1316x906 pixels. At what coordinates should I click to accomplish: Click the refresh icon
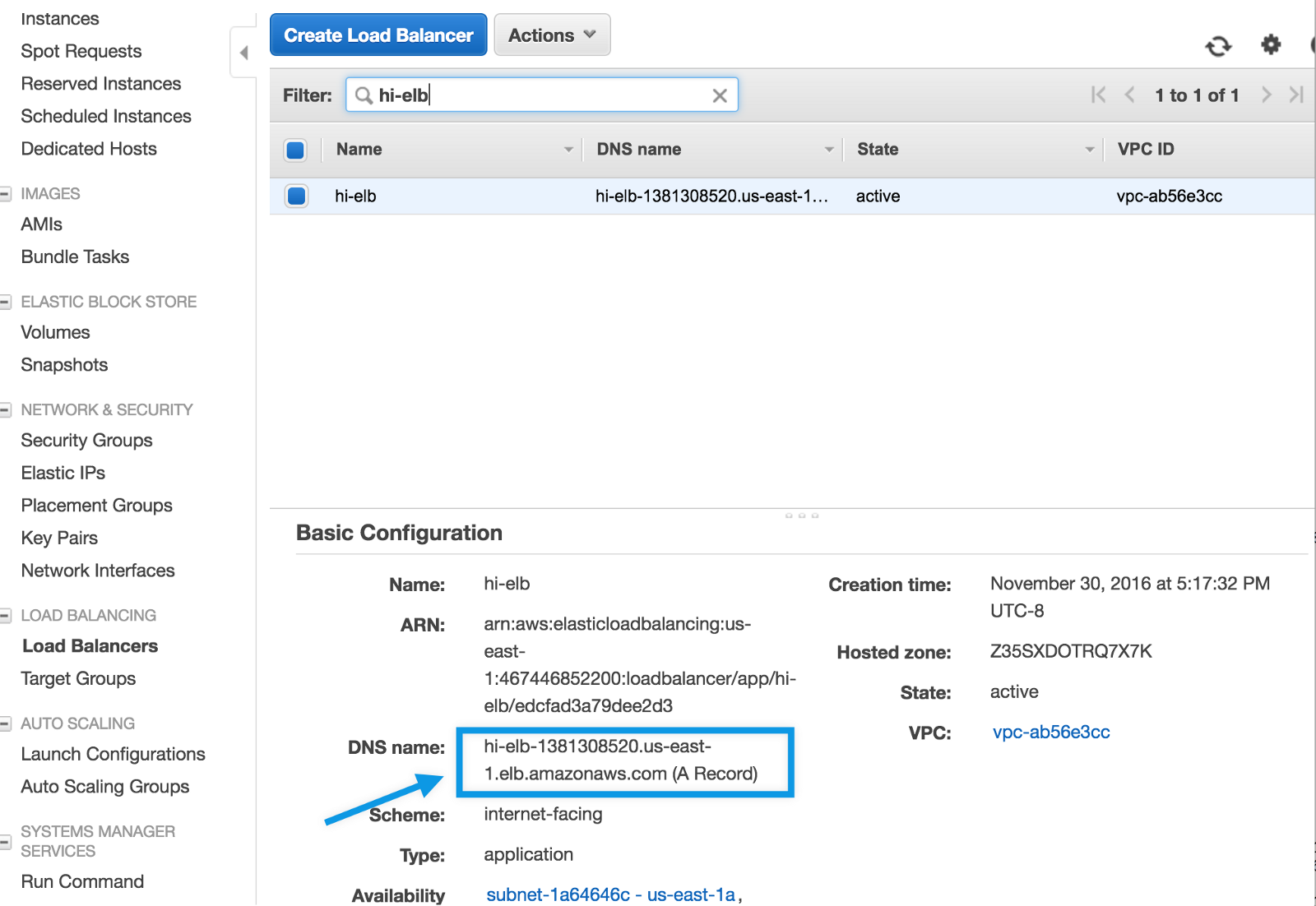pyautogui.click(x=1218, y=46)
